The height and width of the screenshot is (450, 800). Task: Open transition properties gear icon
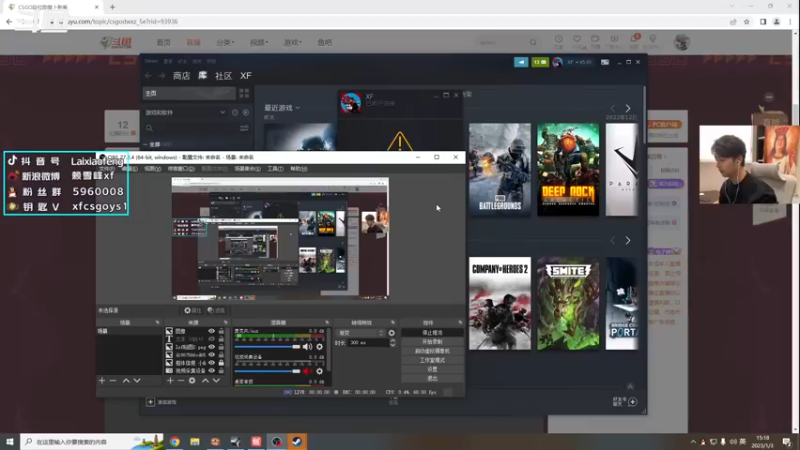click(391, 333)
